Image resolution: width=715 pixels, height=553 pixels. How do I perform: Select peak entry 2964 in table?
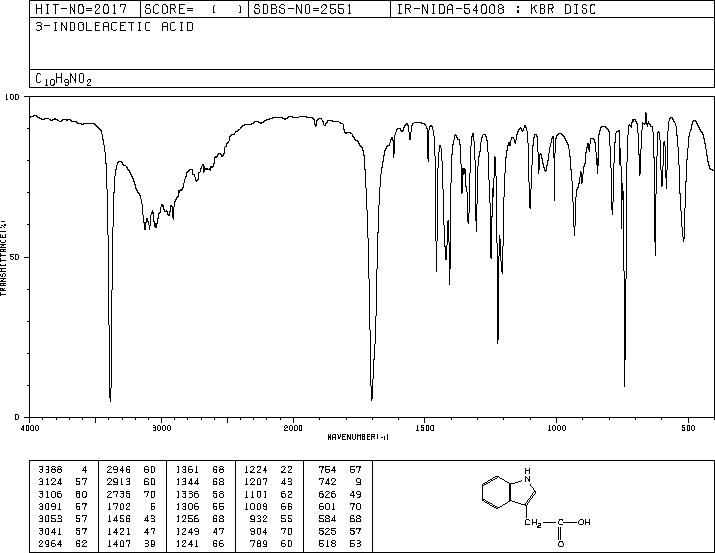(63, 544)
